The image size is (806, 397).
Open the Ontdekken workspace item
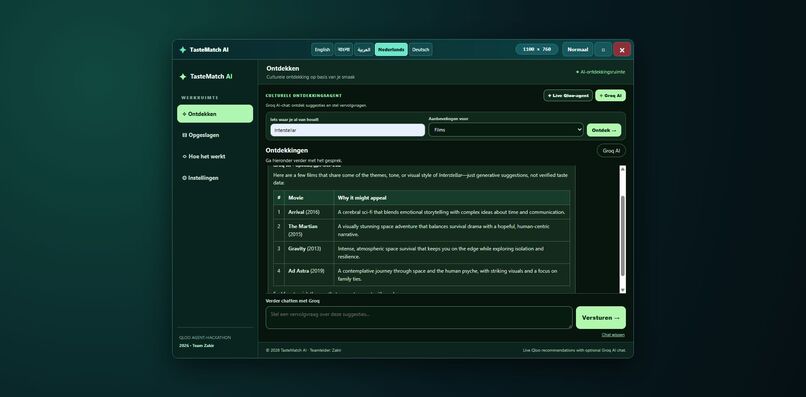pos(215,114)
